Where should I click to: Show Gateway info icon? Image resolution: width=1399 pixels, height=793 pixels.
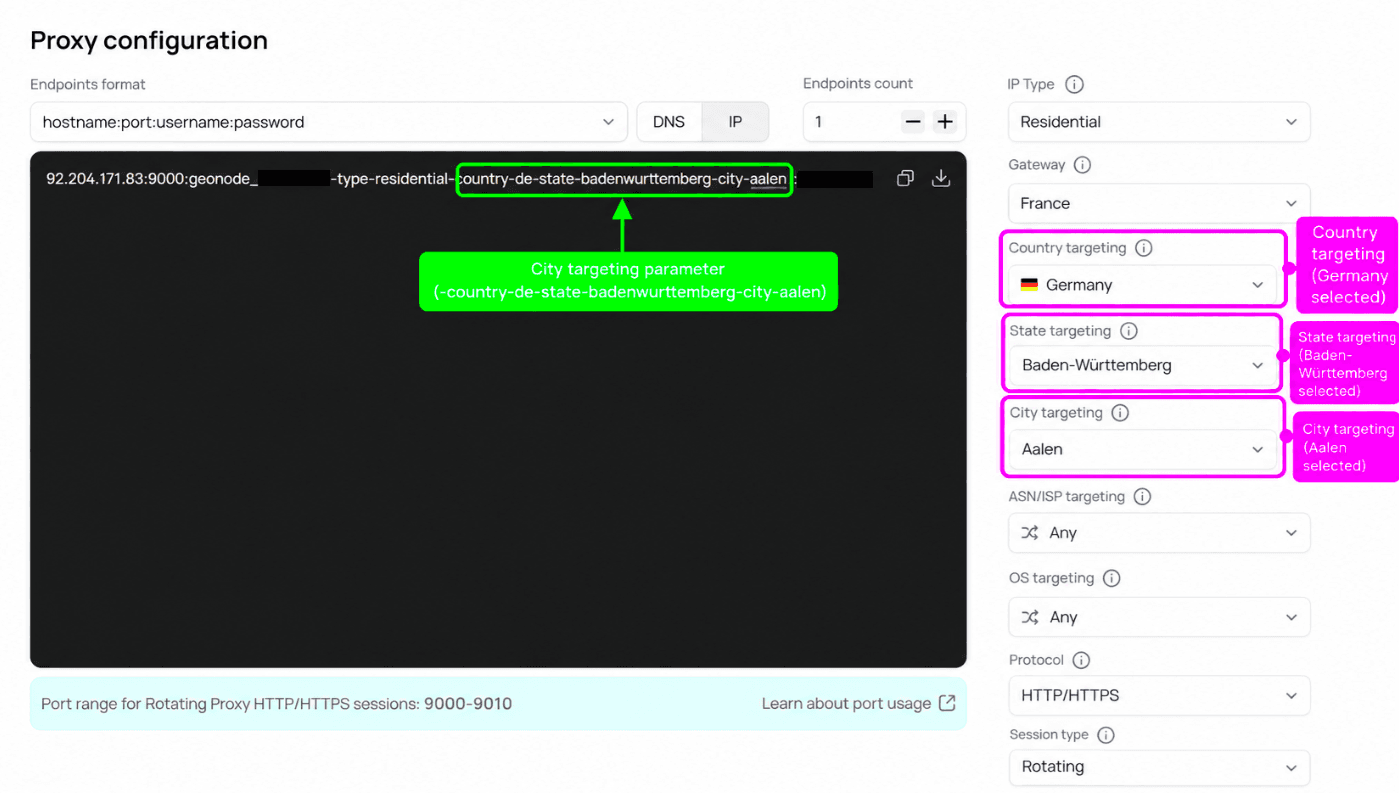[1082, 165]
